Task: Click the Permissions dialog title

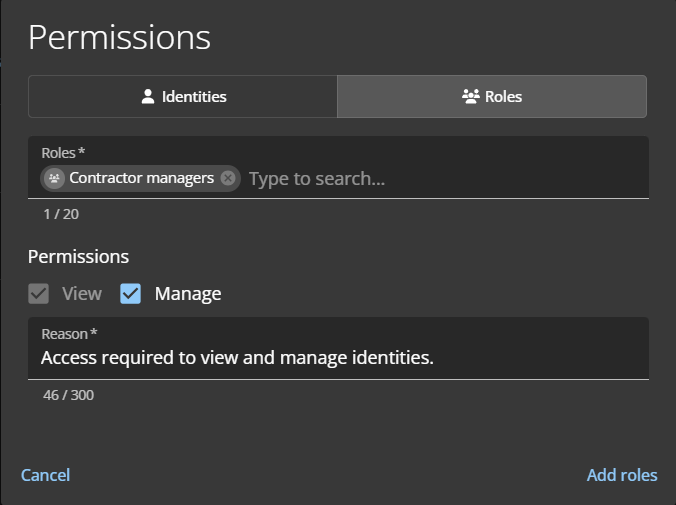Action: (119, 37)
